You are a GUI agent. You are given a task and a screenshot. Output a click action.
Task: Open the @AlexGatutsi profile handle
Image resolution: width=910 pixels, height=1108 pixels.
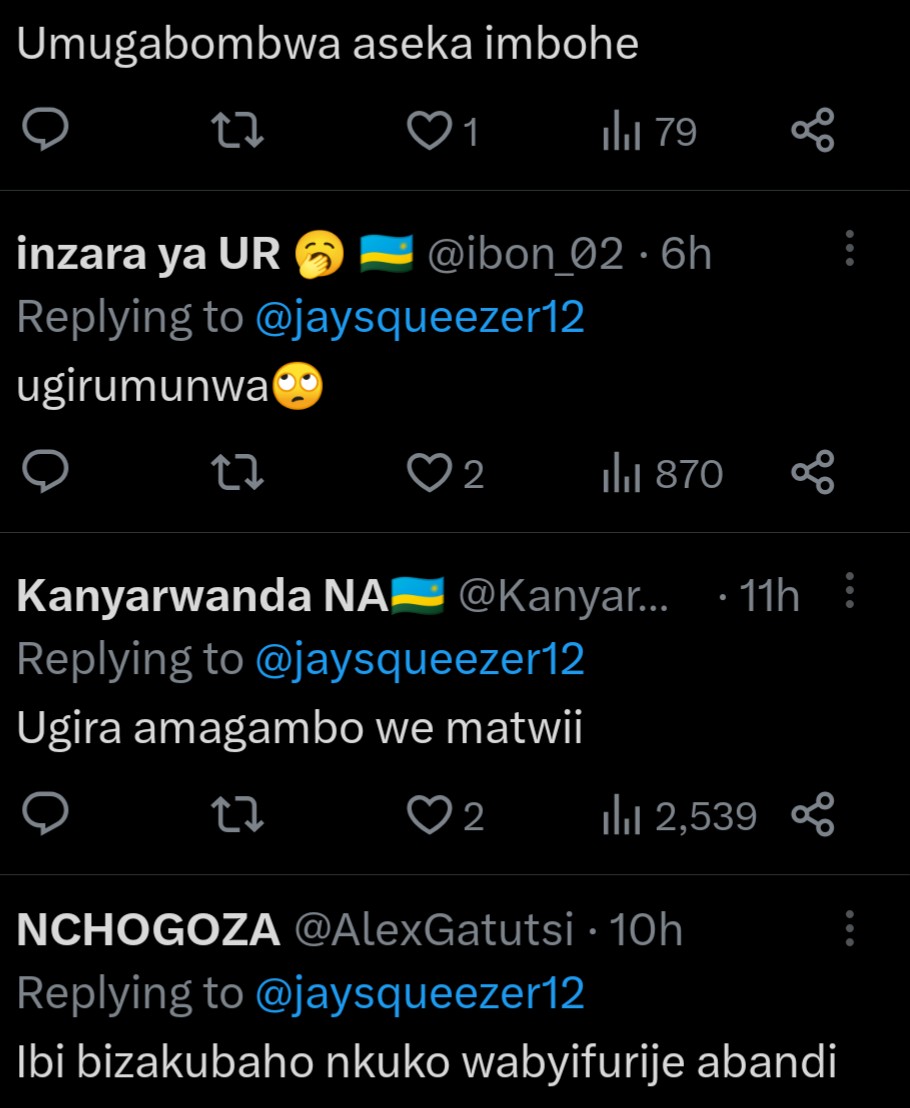pos(433,931)
